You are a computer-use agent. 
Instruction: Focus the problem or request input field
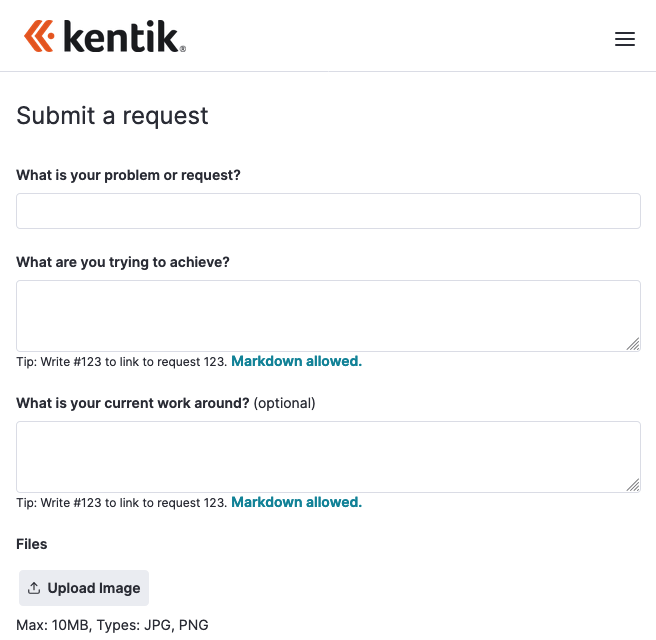[x=328, y=211]
